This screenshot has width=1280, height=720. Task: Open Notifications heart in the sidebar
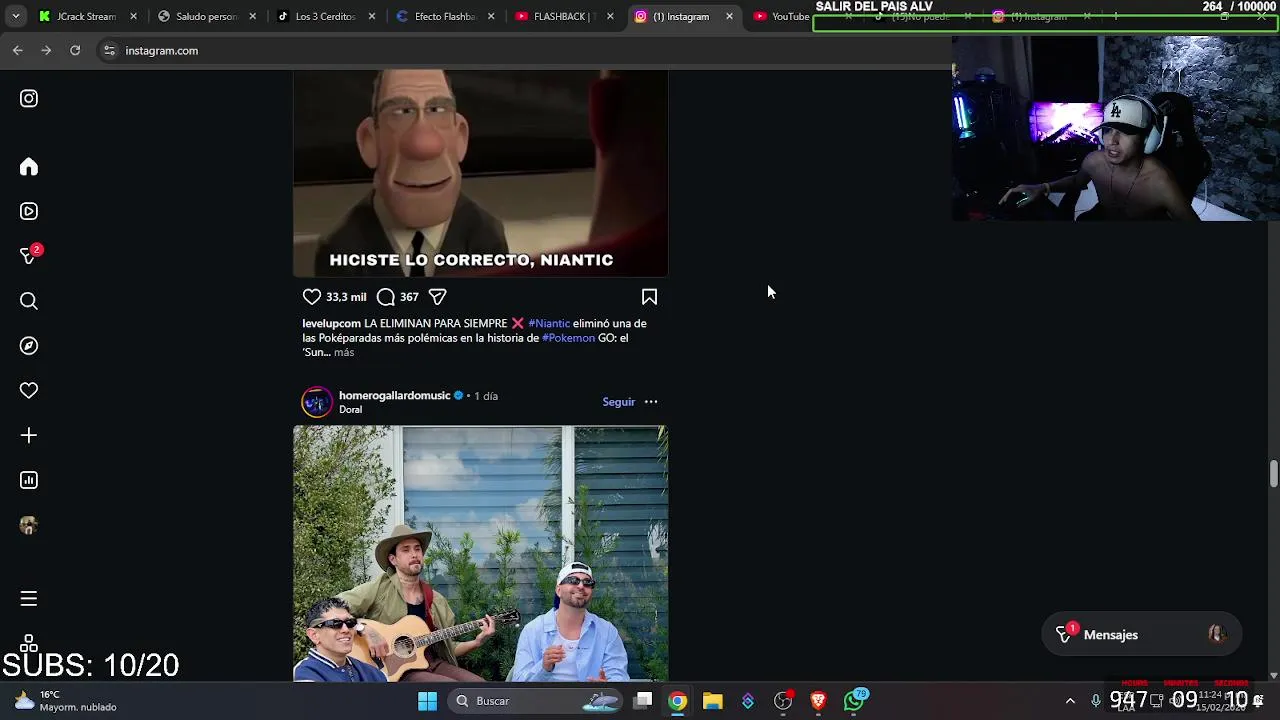tap(29, 391)
